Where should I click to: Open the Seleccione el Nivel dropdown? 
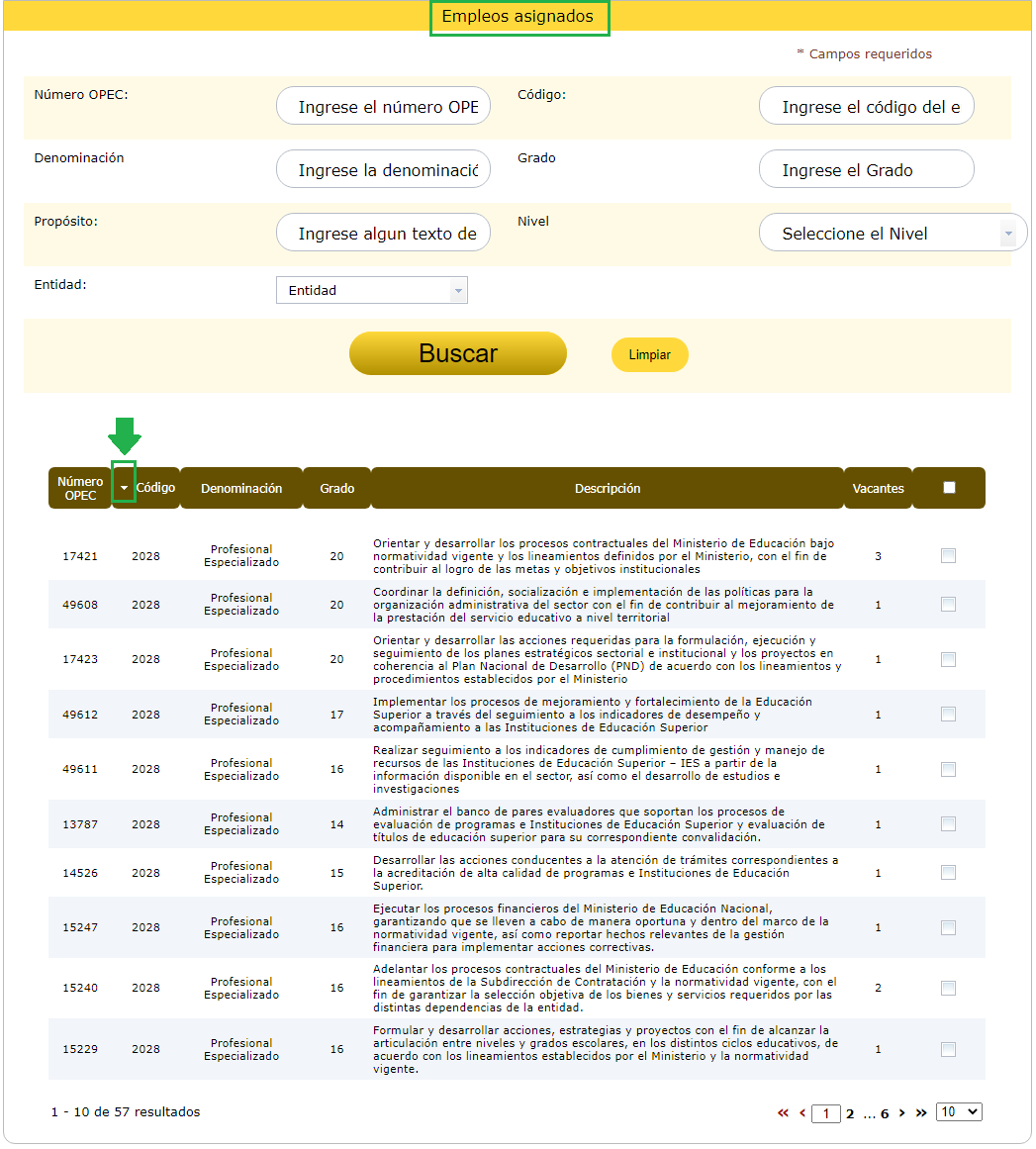893,234
